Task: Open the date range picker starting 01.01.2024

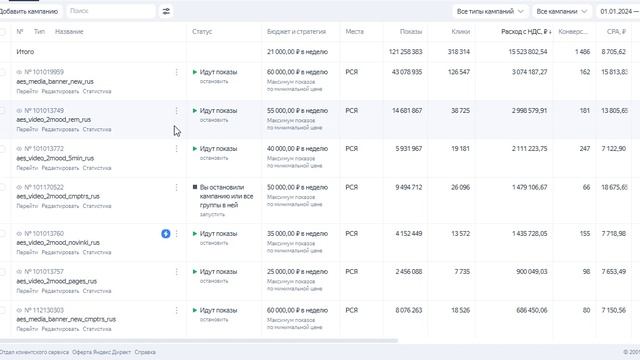Action: coord(618,11)
